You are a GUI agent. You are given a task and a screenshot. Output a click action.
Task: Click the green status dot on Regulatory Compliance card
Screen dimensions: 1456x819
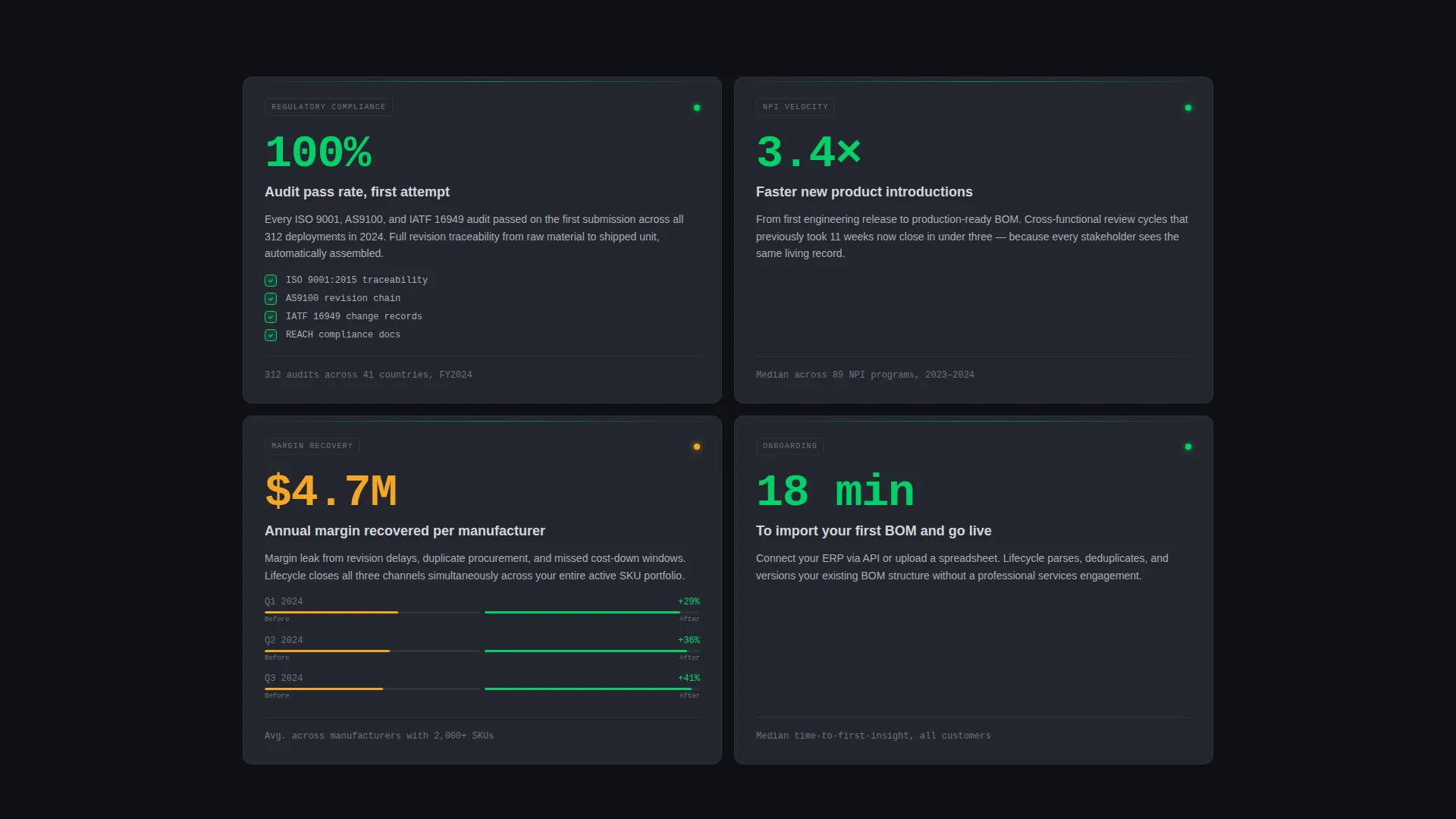pos(697,108)
